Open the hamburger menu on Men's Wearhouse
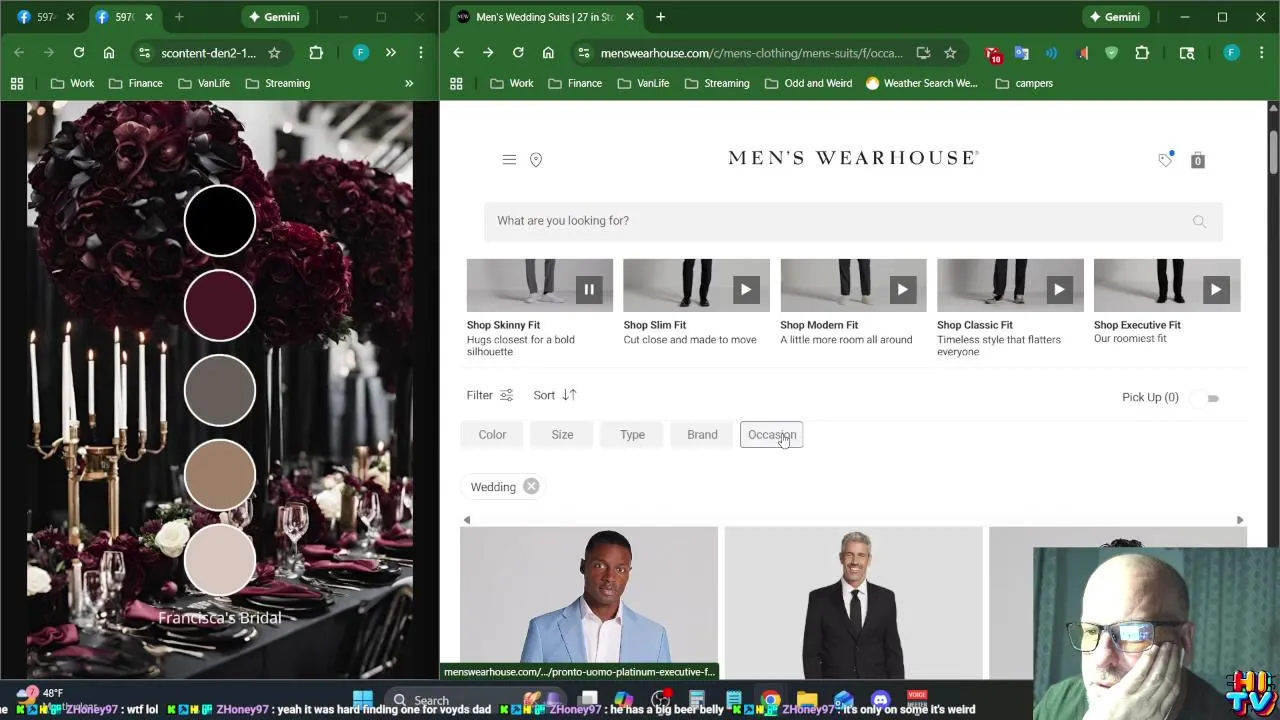This screenshot has width=1280, height=720. click(x=509, y=160)
